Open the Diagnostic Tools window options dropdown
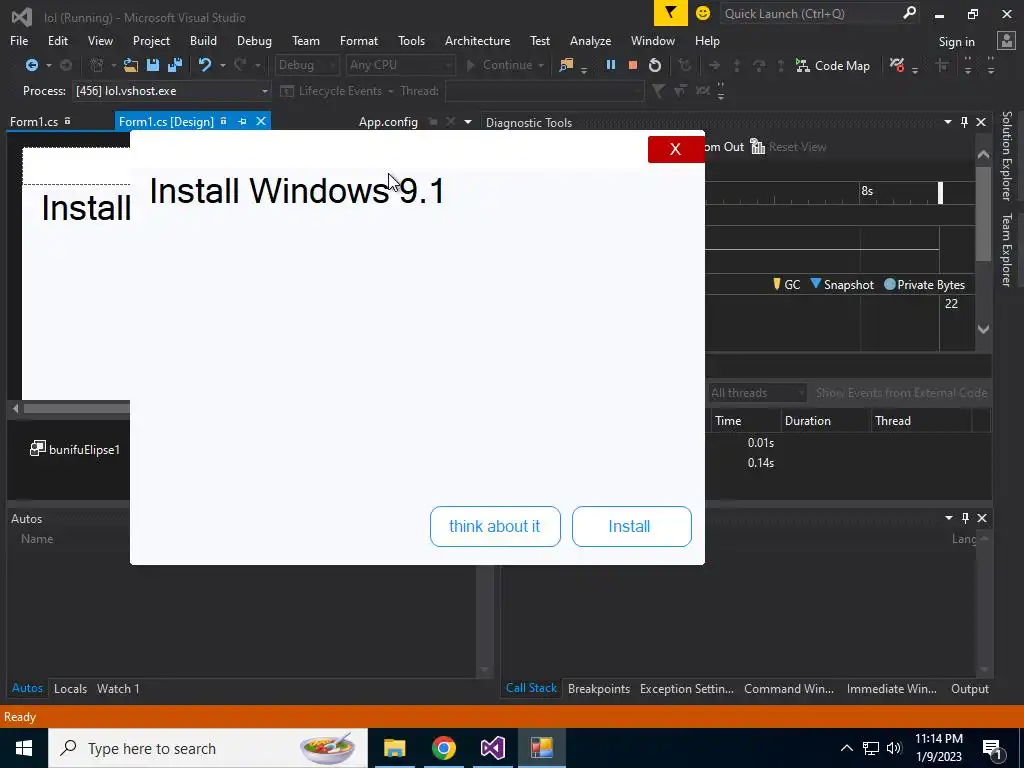Image resolution: width=1024 pixels, height=768 pixels. (948, 122)
